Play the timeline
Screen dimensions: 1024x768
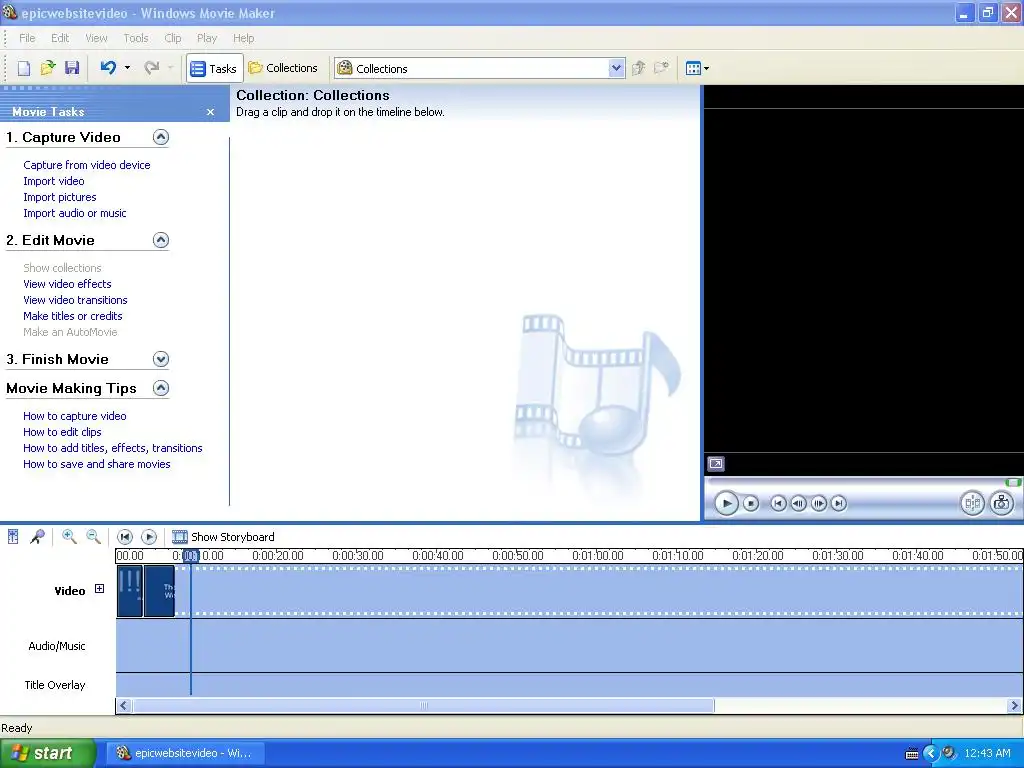[149, 537]
